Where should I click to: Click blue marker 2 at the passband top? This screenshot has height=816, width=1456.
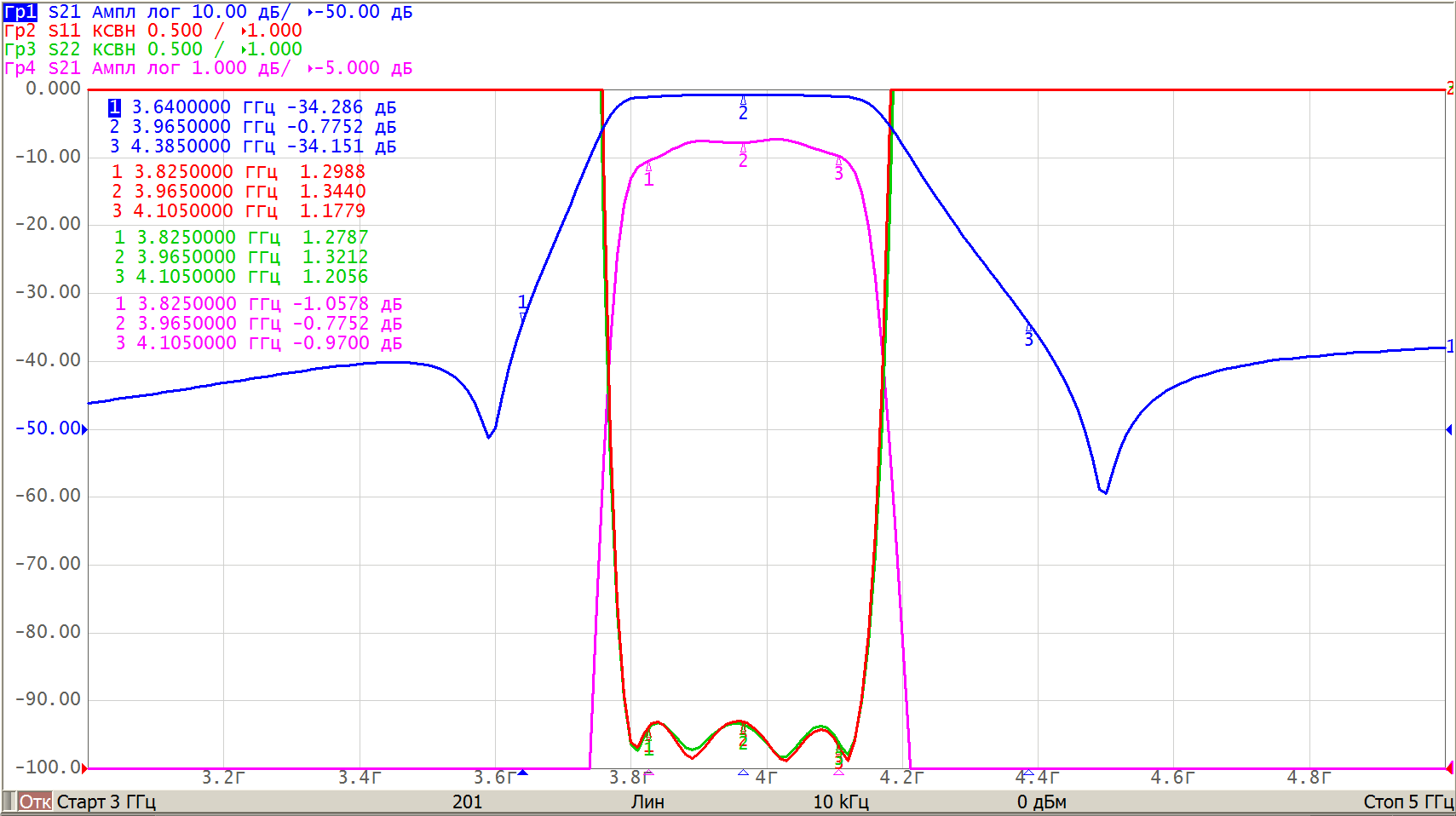[x=743, y=106]
